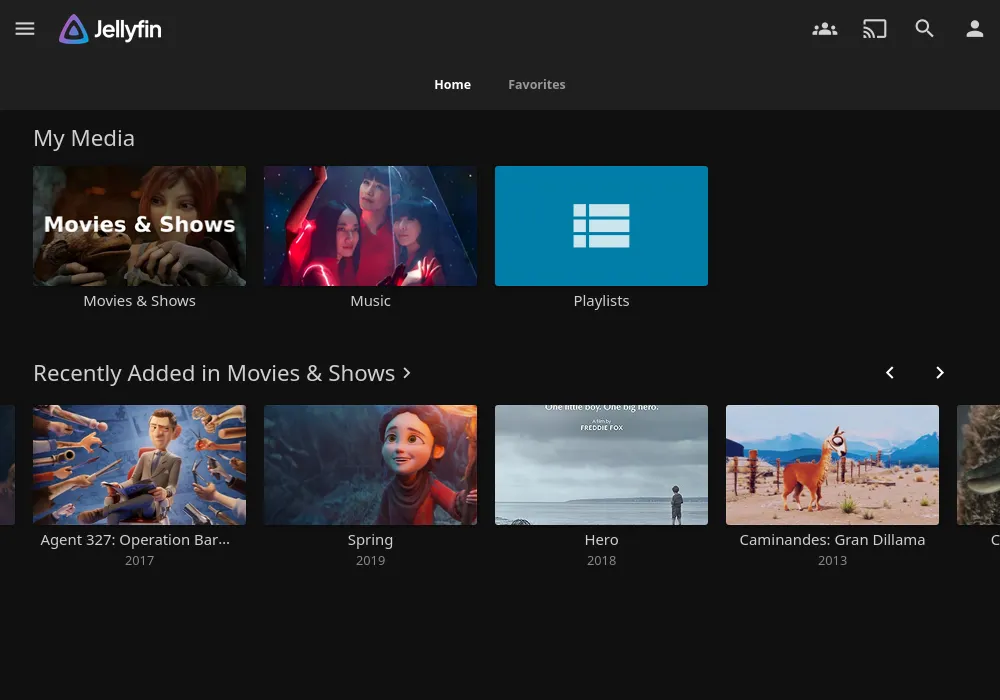Click the Movies & Shows text label
The width and height of the screenshot is (1000, 700).
(x=139, y=301)
